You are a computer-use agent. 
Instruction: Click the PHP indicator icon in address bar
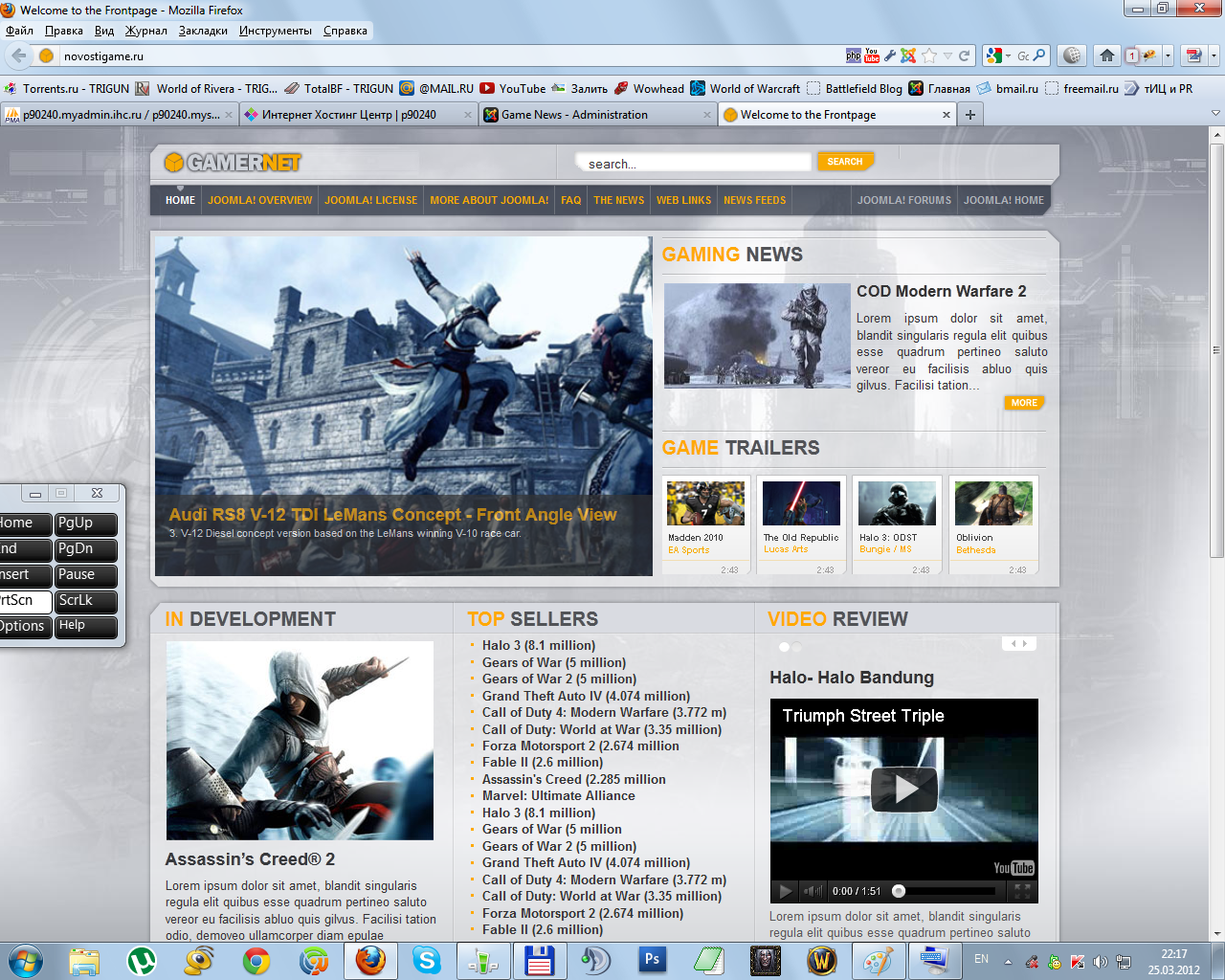(x=854, y=56)
